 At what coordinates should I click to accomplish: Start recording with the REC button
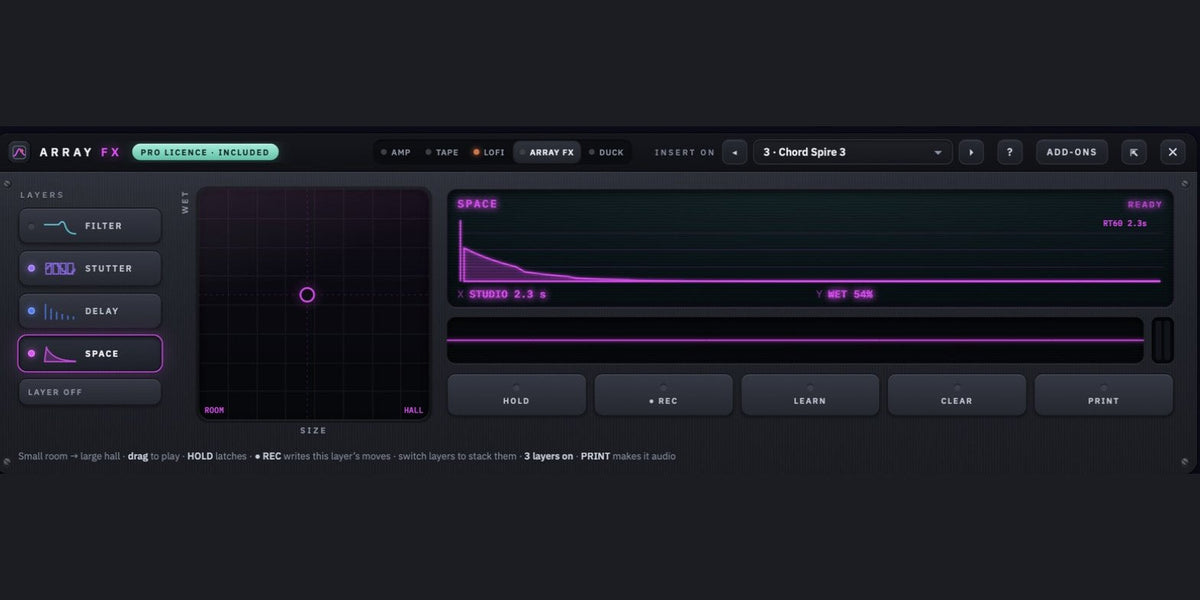[x=663, y=395]
